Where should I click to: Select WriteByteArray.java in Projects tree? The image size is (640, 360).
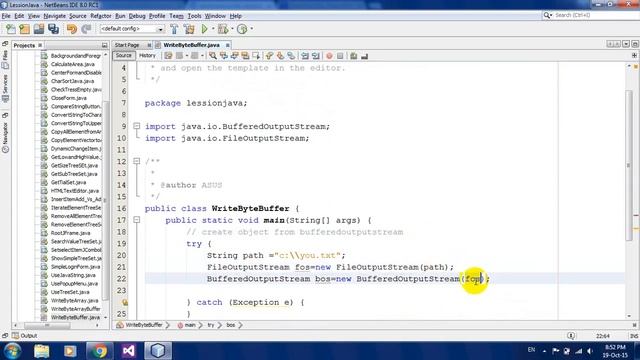(74, 300)
